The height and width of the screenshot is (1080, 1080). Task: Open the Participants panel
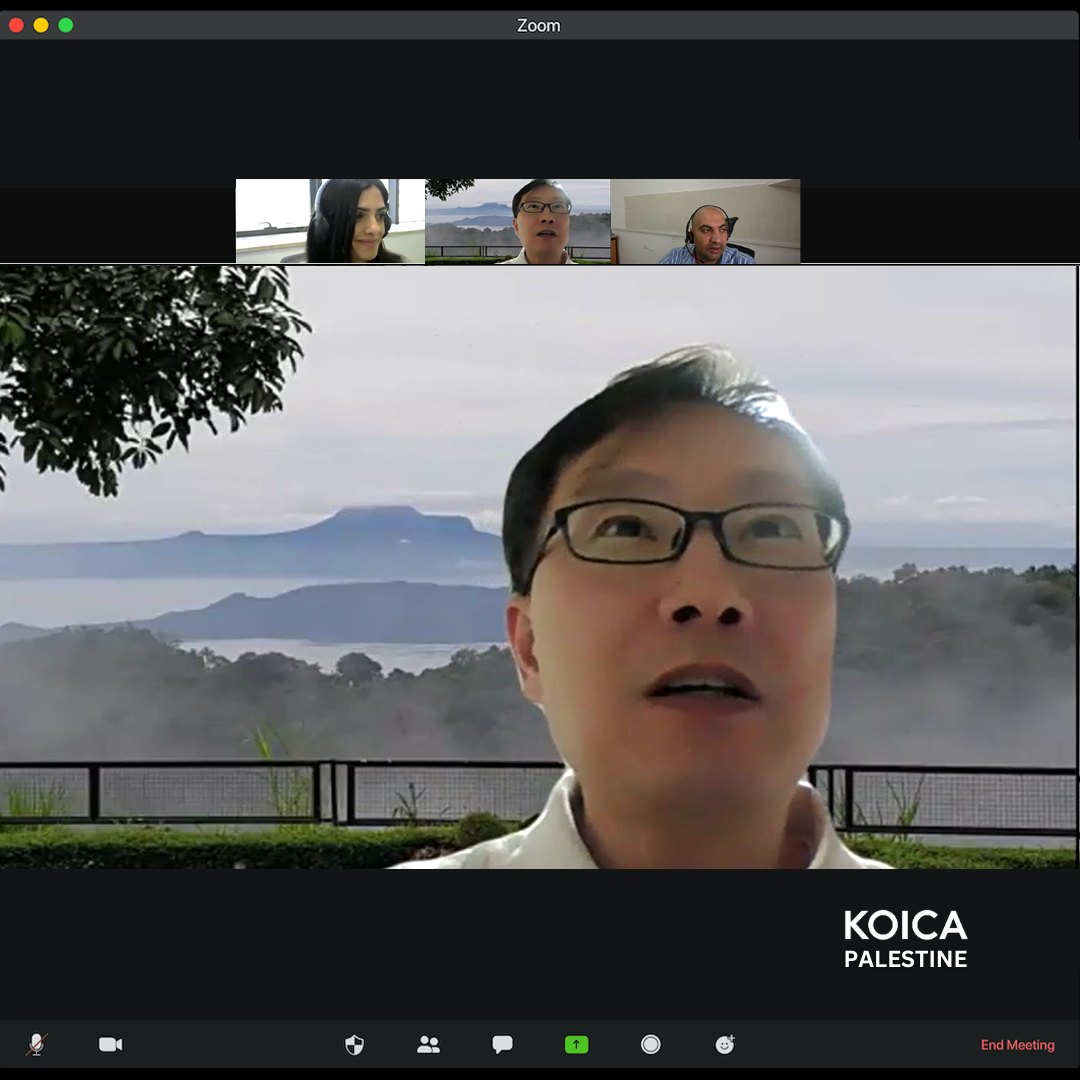[428, 1045]
